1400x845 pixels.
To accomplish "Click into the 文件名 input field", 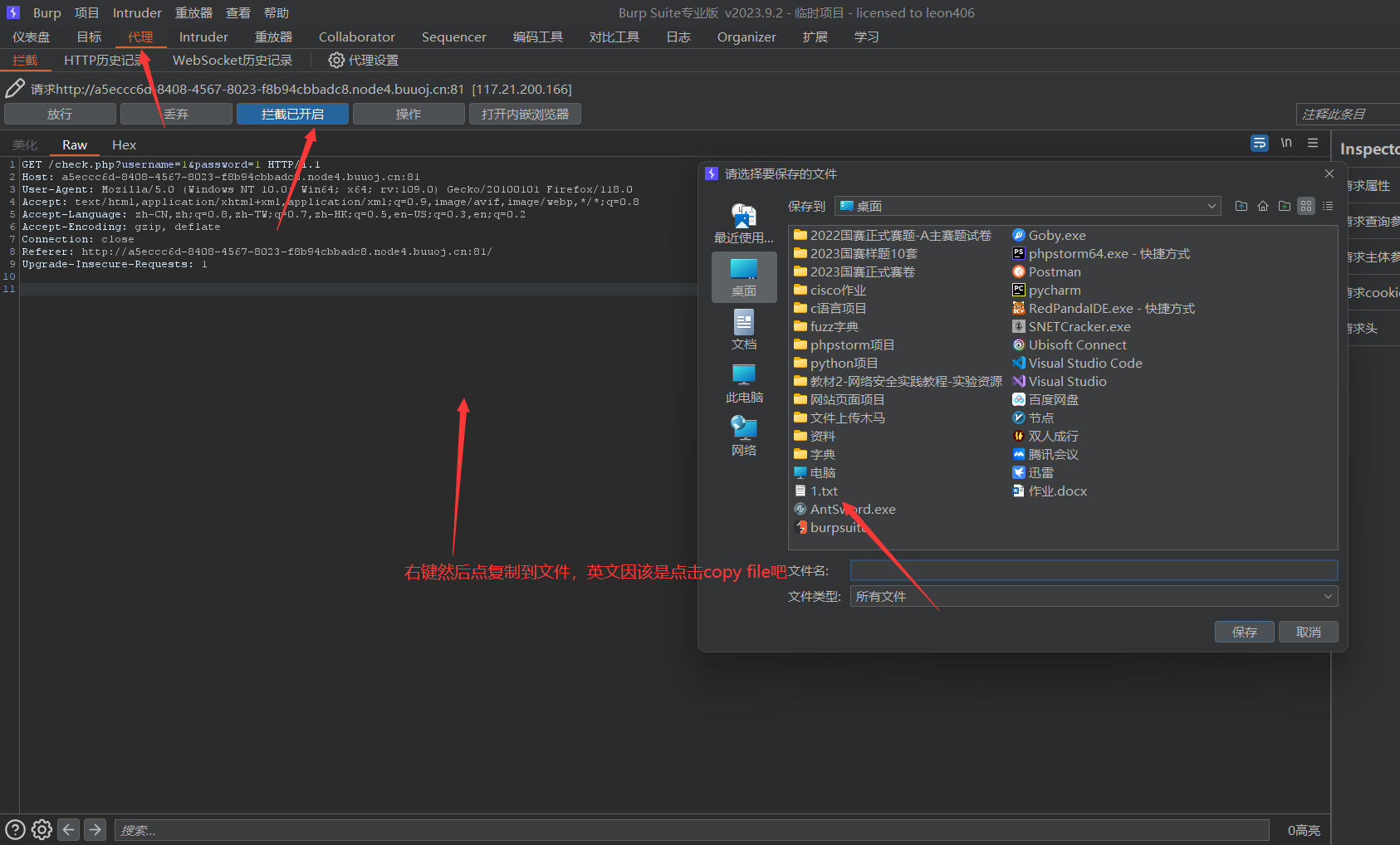I will [x=1094, y=570].
